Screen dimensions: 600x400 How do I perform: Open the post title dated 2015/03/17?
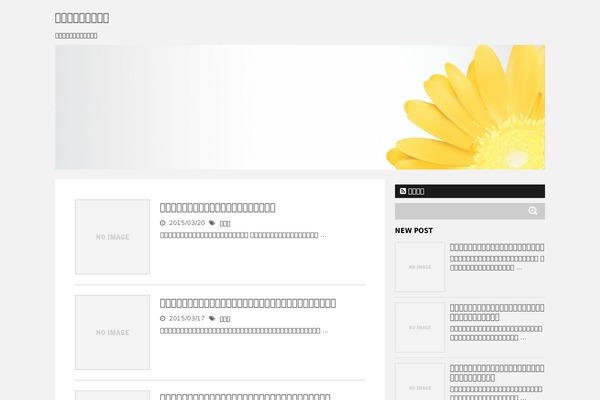[x=248, y=303]
